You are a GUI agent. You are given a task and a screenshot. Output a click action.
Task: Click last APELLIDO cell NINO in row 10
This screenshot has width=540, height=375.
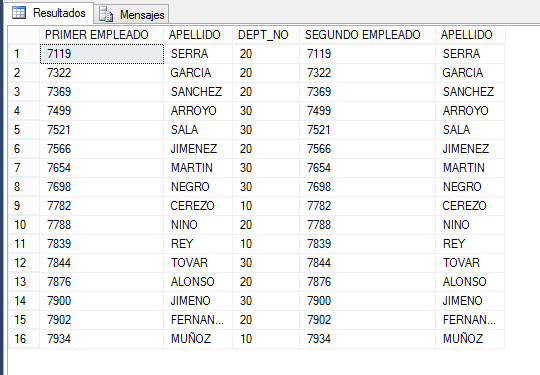pyautogui.click(x=470, y=225)
